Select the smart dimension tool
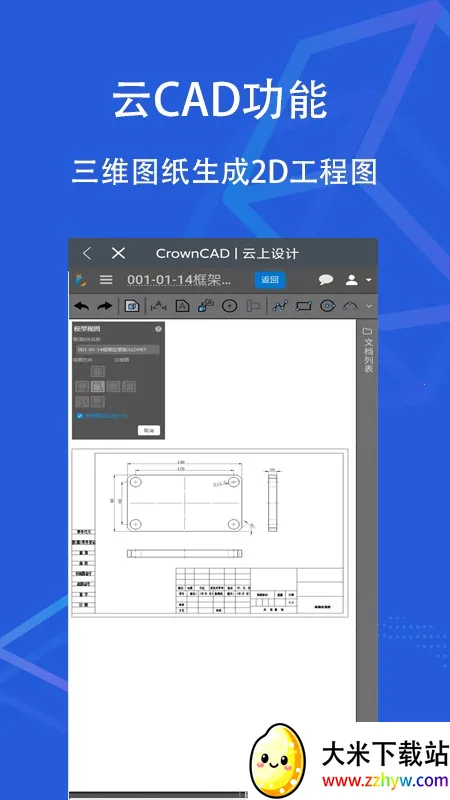450x800 pixels. (x=159, y=306)
